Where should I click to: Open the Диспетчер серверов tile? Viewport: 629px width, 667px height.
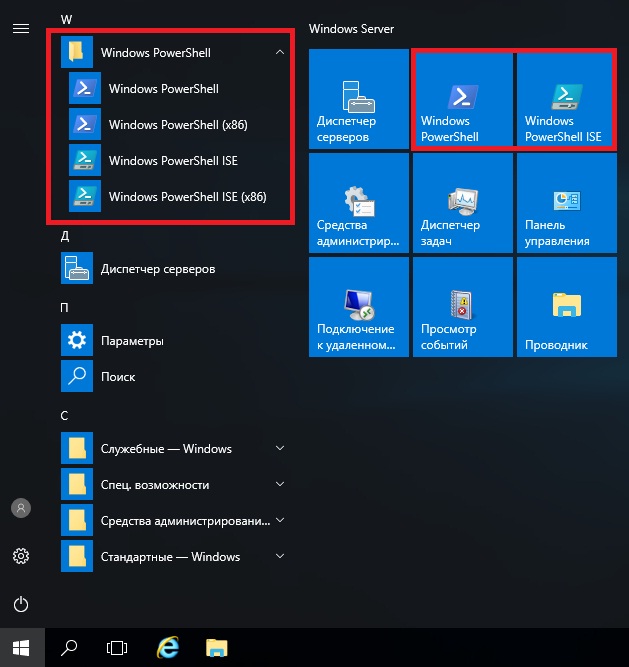[359, 99]
